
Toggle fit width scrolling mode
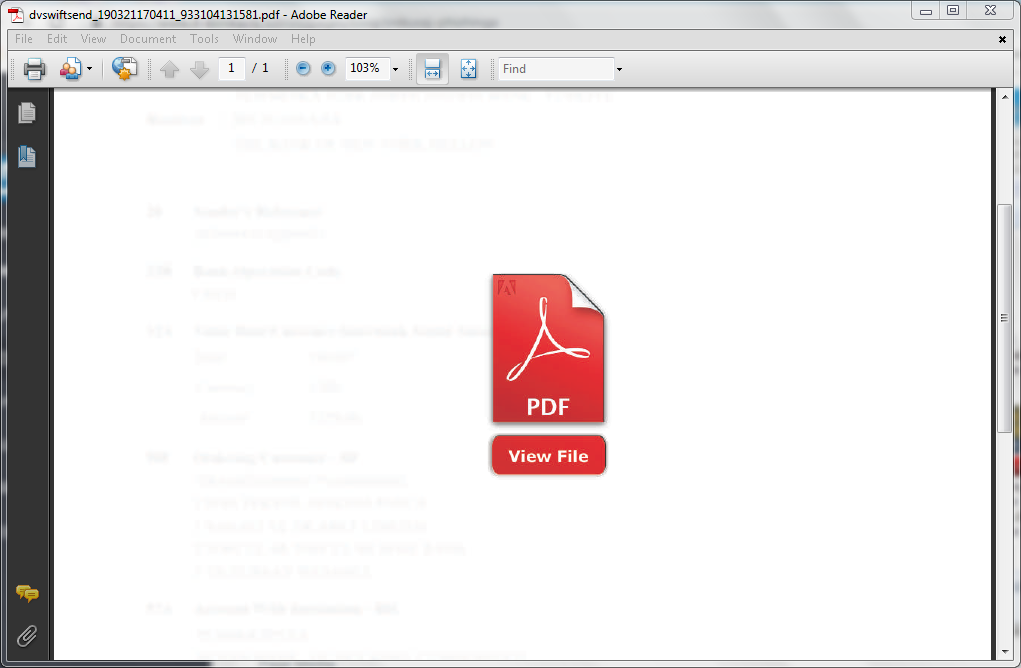click(x=432, y=69)
